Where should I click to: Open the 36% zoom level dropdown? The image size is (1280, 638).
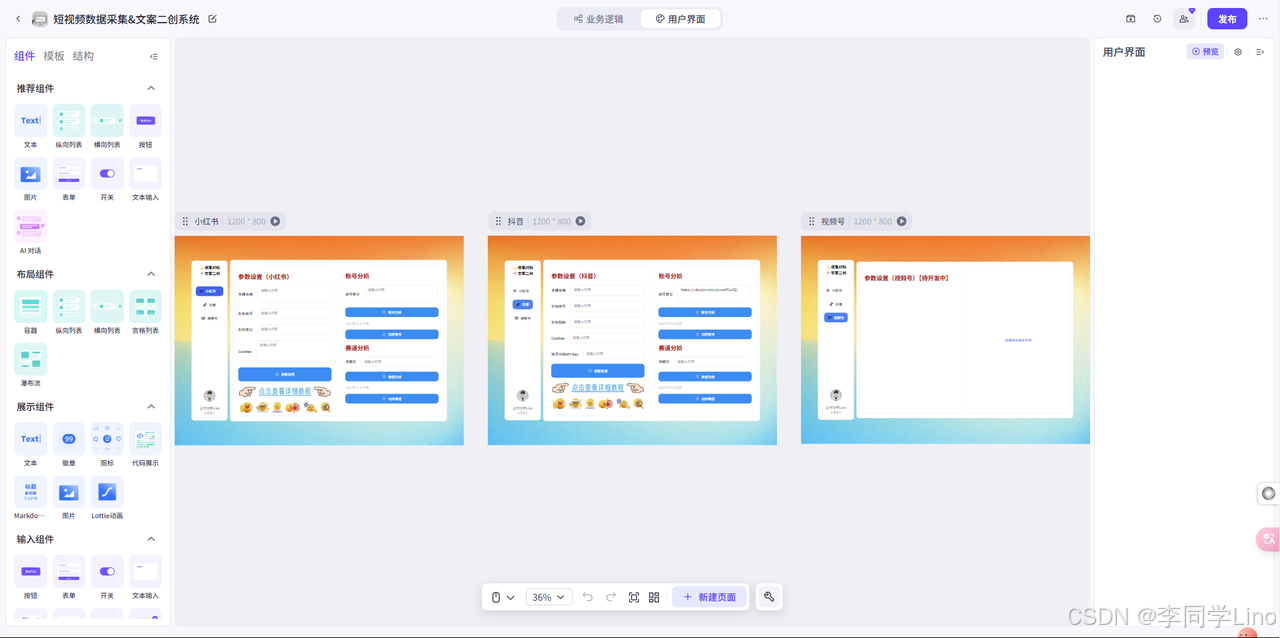(x=548, y=597)
